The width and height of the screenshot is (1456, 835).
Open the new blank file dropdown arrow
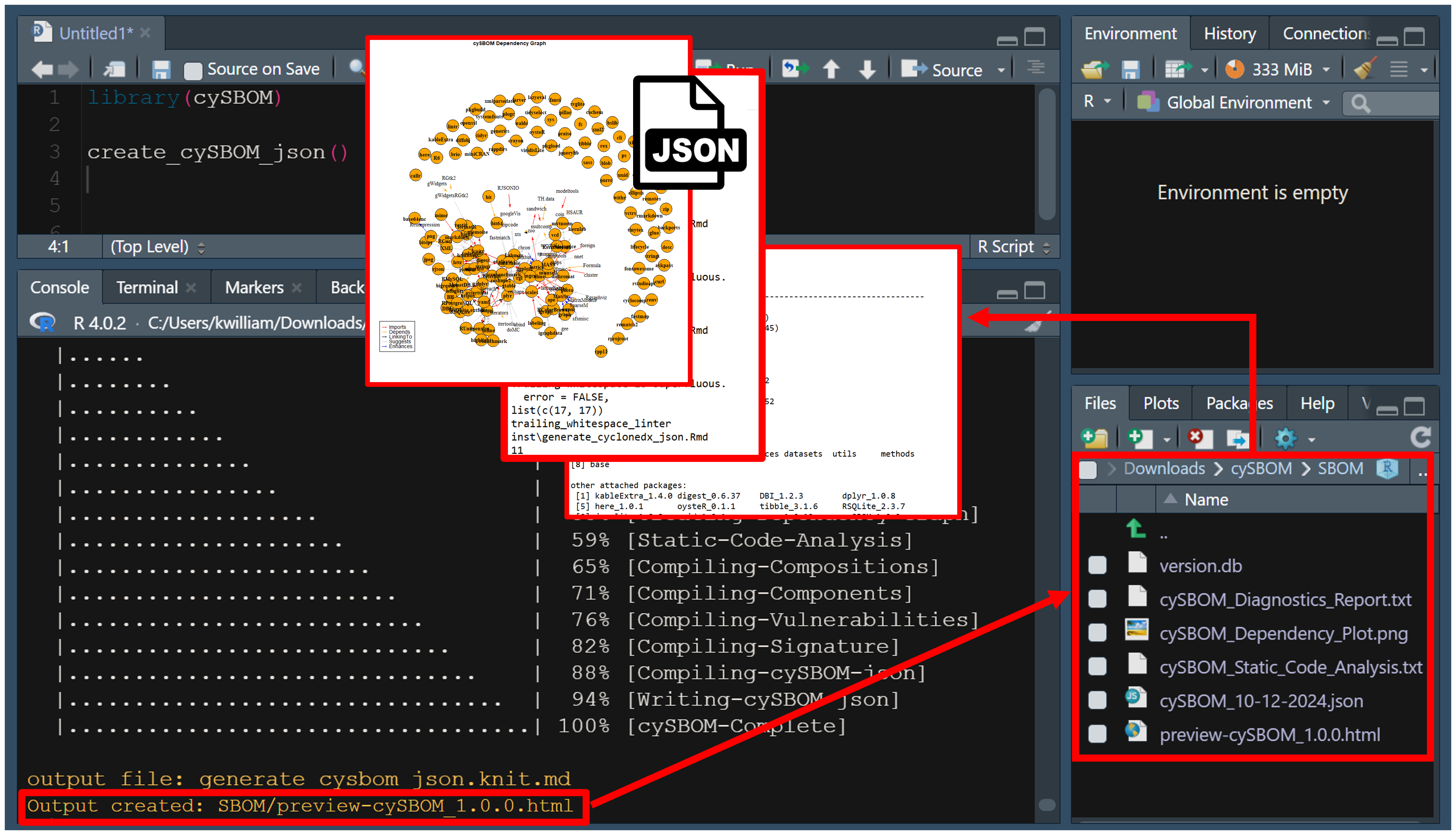pos(1167,440)
